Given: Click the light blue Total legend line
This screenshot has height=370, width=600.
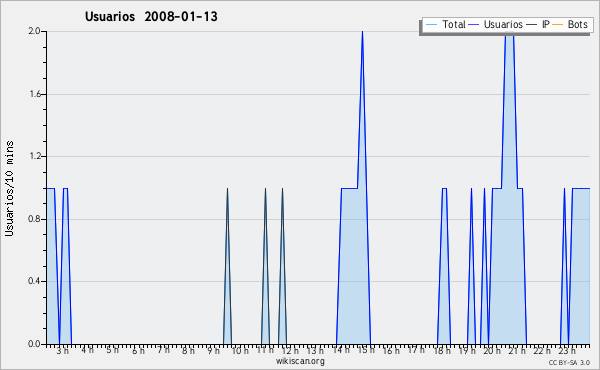Looking at the screenshot, I should [431, 25].
